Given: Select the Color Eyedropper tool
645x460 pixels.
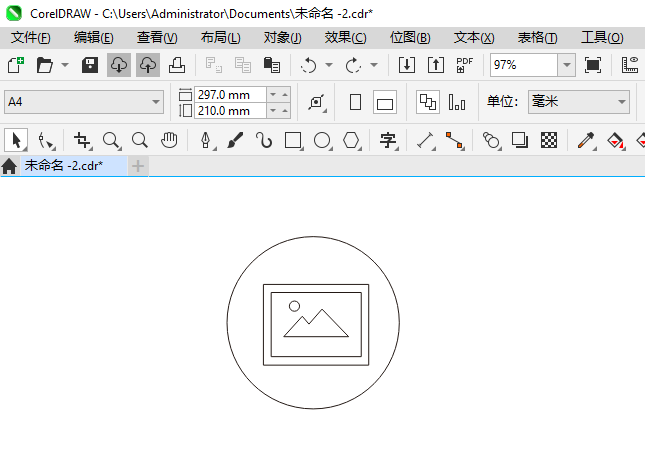Looking at the screenshot, I should pos(586,141).
